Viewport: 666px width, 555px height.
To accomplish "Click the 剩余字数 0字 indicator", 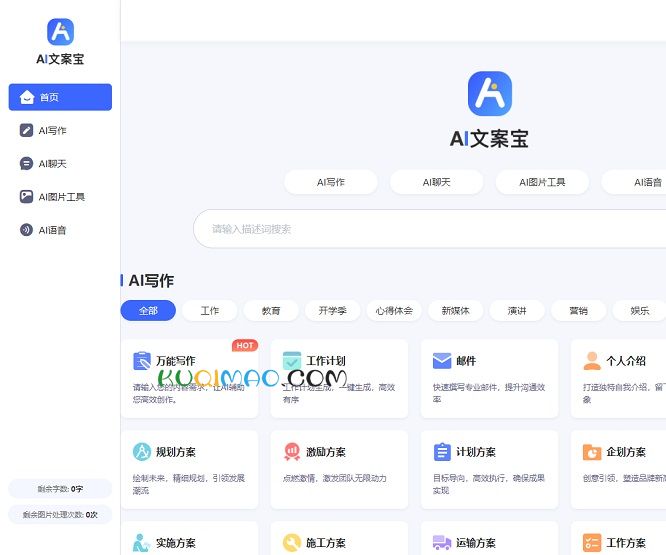I will point(60,489).
